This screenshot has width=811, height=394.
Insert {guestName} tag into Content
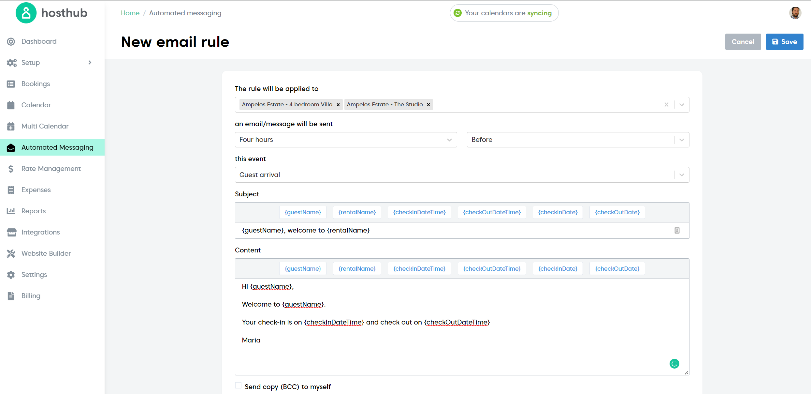(x=303, y=268)
